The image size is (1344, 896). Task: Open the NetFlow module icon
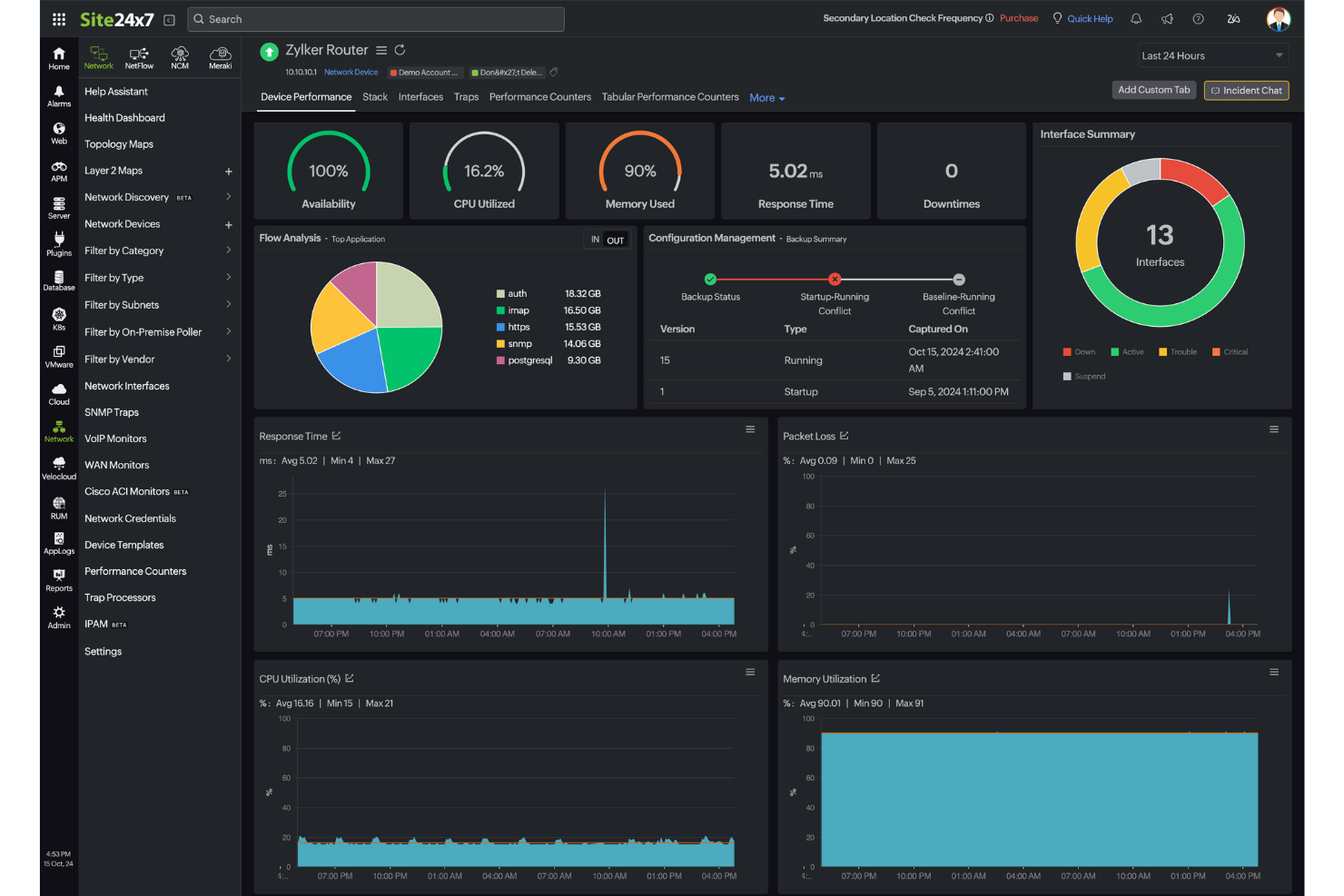click(x=139, y=57)
